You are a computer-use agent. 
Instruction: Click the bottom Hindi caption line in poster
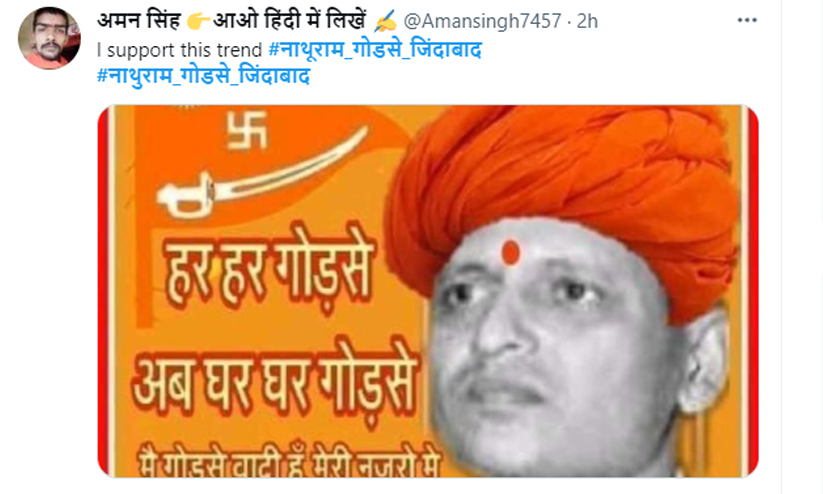(289, 462)
